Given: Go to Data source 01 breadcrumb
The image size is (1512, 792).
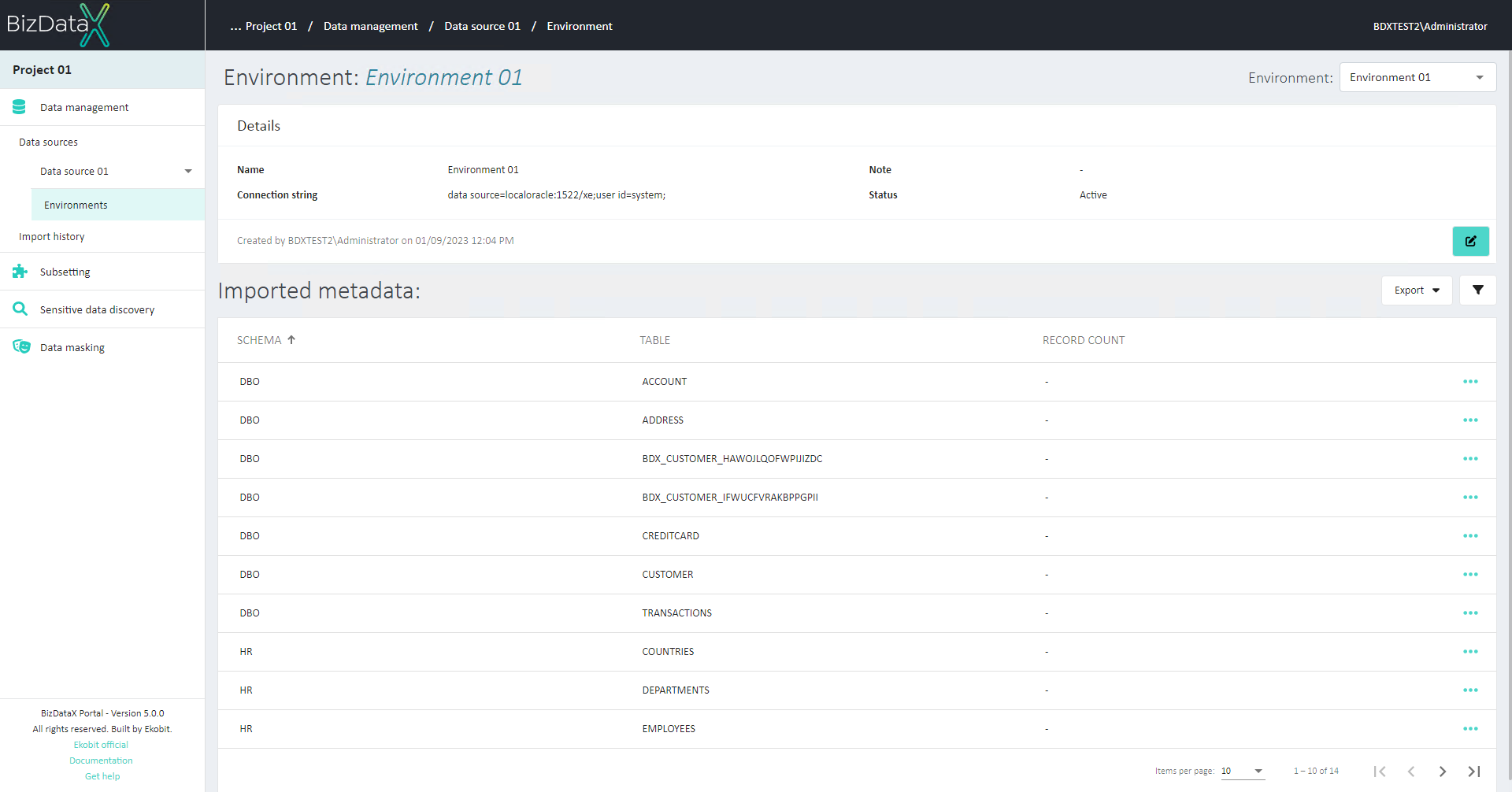Looking at the screenshot, I should (483, 26).
